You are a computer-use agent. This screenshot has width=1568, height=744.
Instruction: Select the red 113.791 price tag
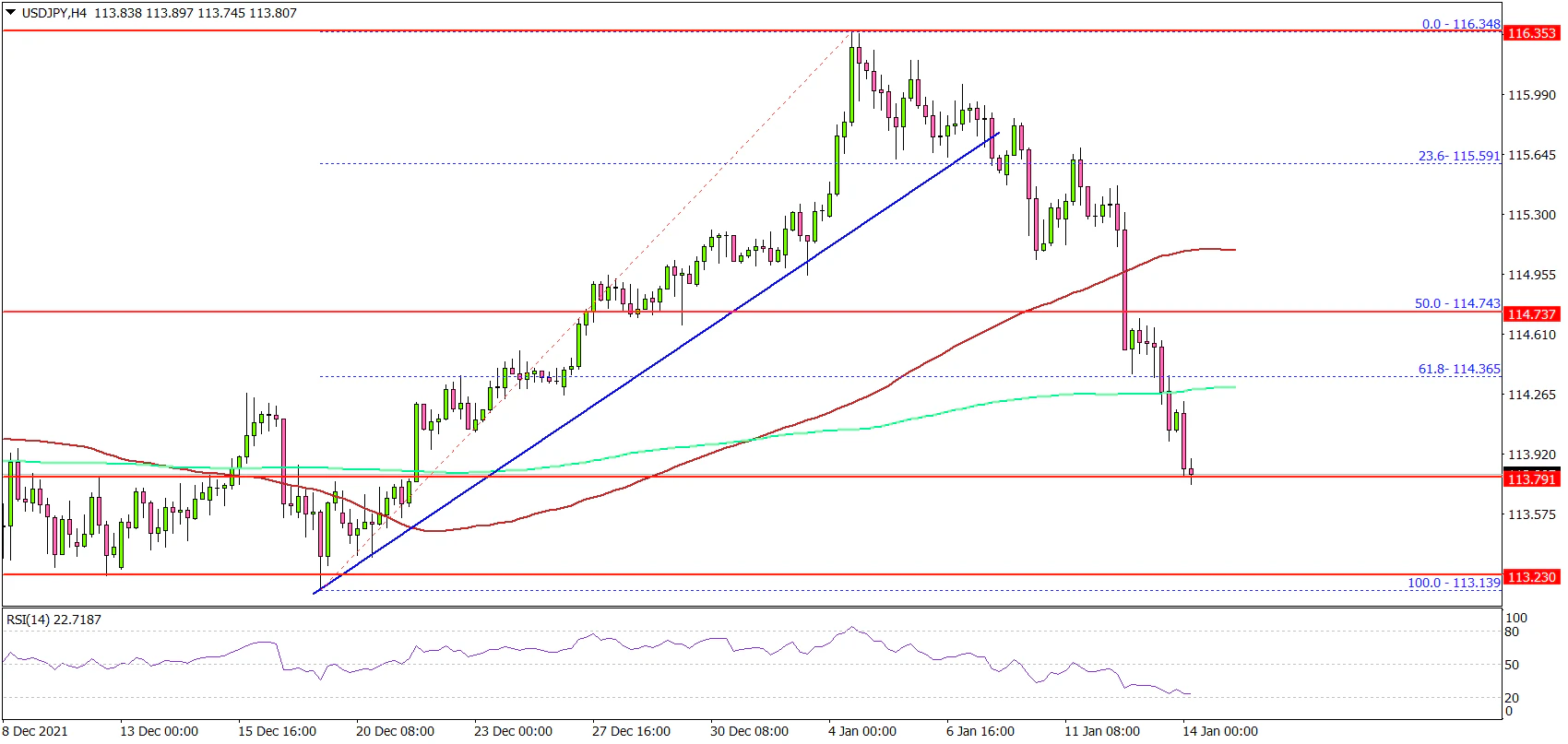point(1531,478)
